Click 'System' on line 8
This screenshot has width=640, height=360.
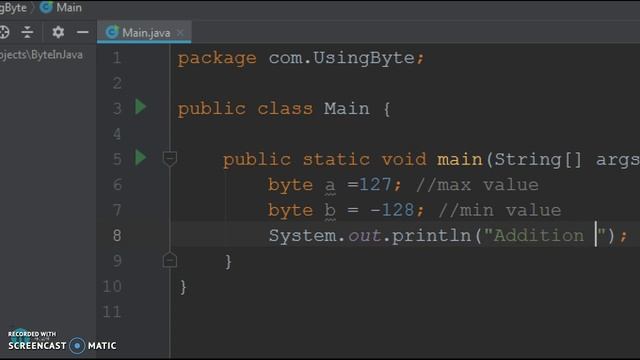point(302,236)
